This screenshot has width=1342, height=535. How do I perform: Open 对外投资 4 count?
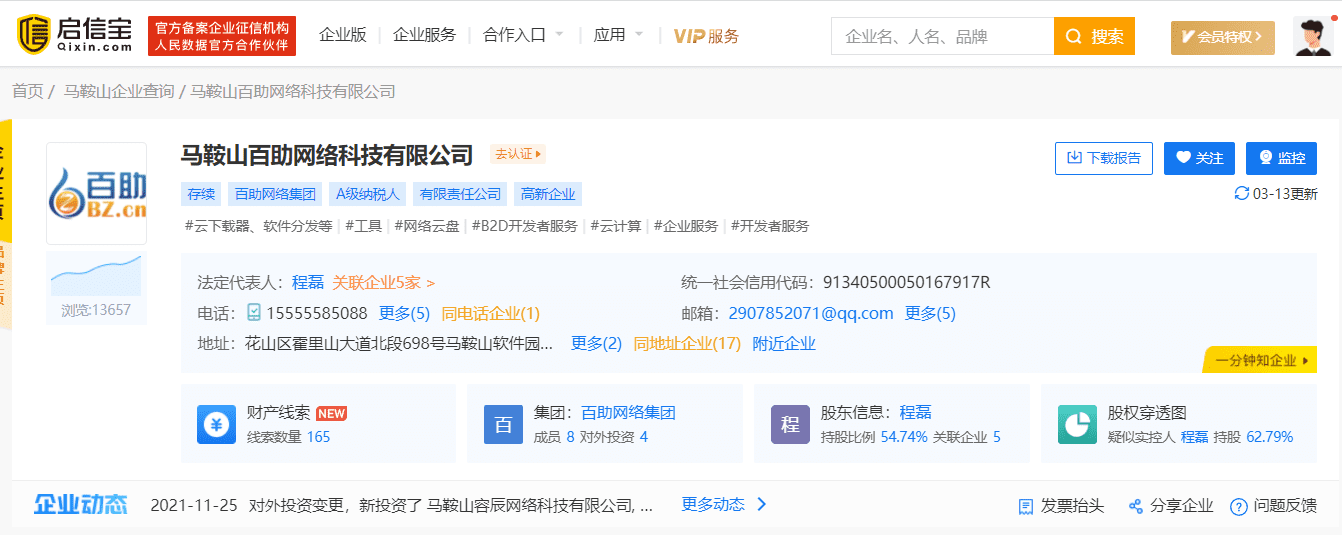click(x=644, y=437)
